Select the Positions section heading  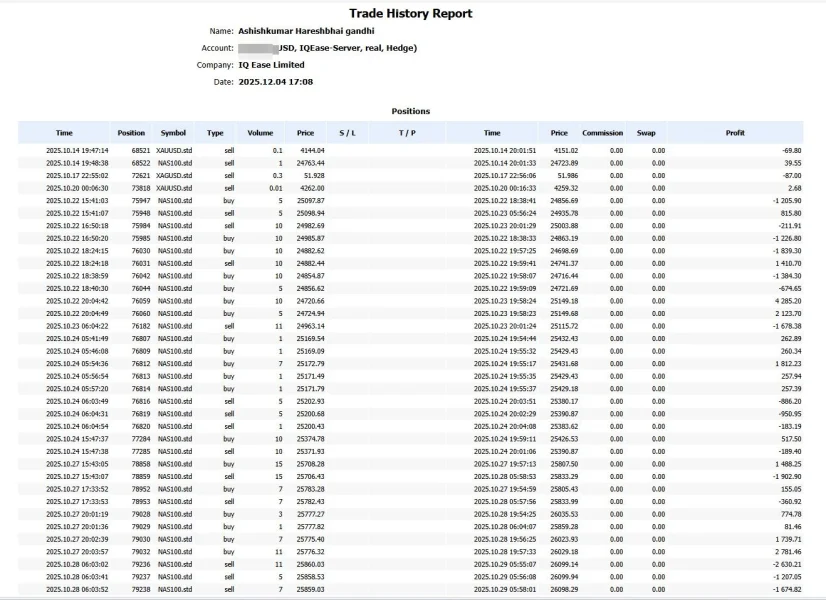(410, 111)
